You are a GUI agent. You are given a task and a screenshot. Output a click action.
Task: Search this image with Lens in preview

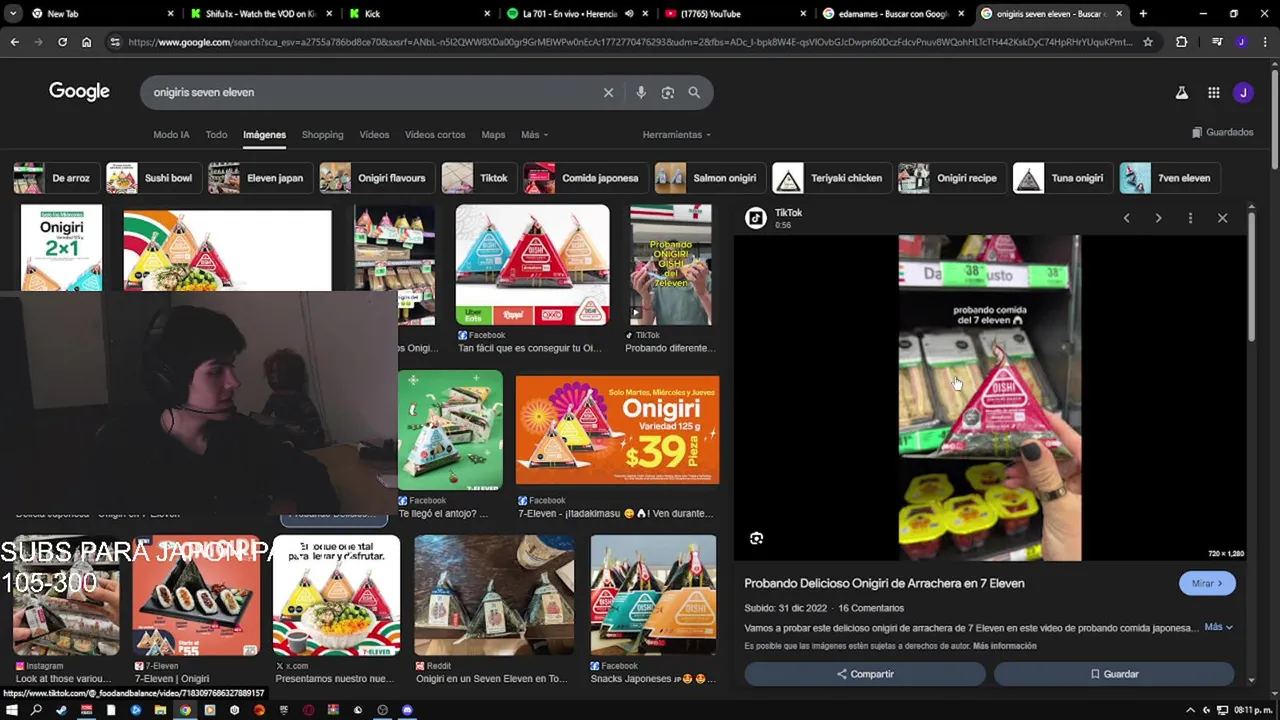[756, 538]
